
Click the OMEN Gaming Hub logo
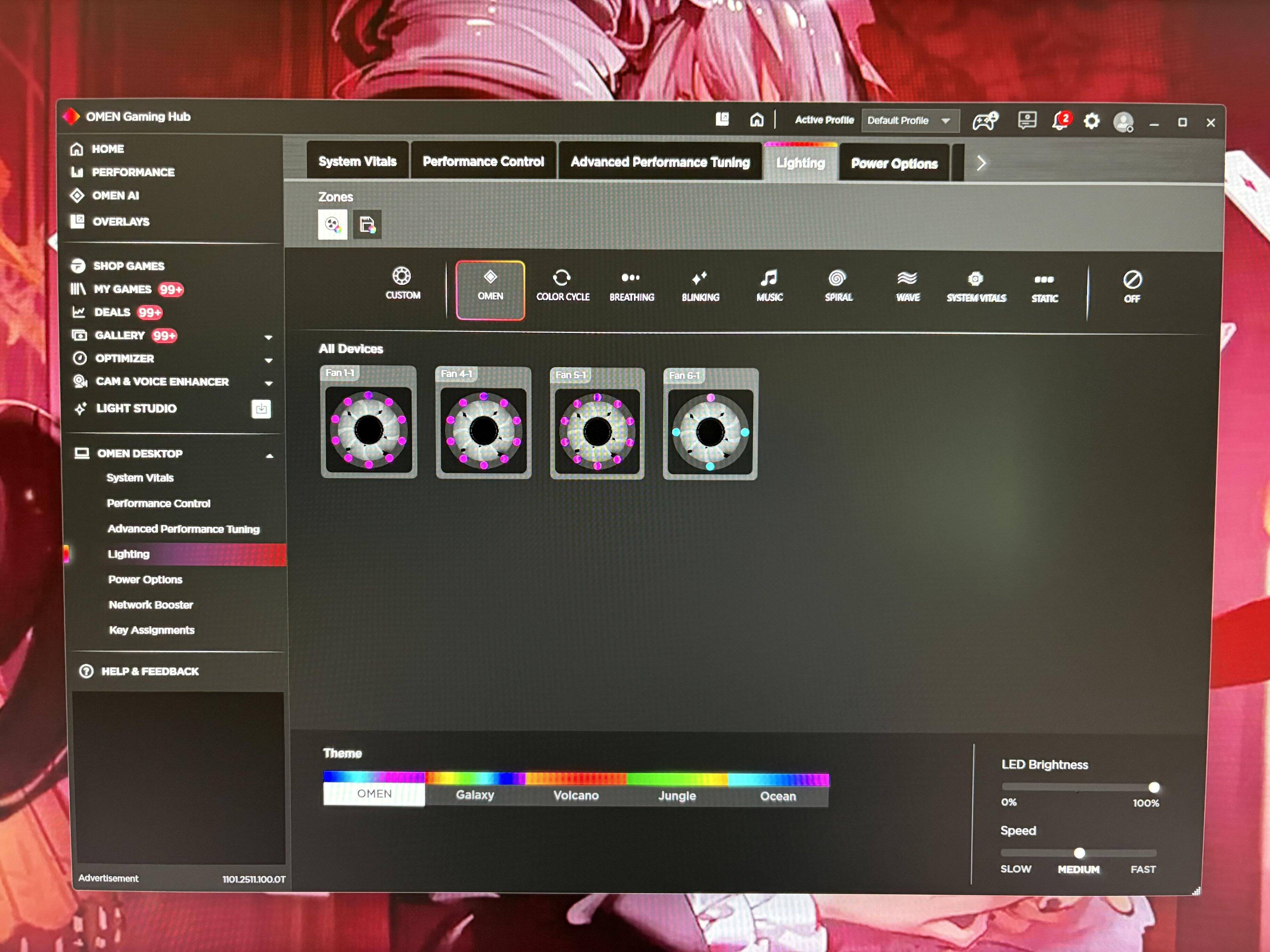click(x=71, y=116)
